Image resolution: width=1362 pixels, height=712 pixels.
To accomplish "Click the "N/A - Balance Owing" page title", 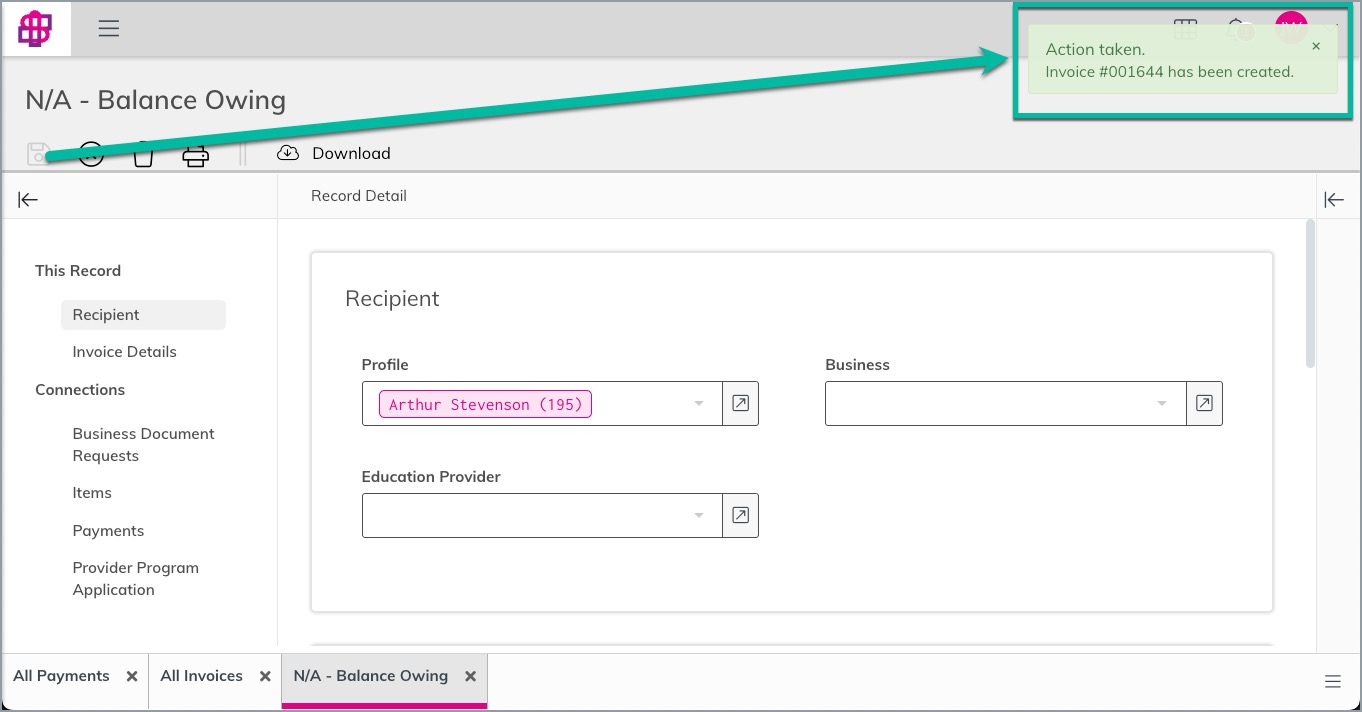I will coord(156,100).
